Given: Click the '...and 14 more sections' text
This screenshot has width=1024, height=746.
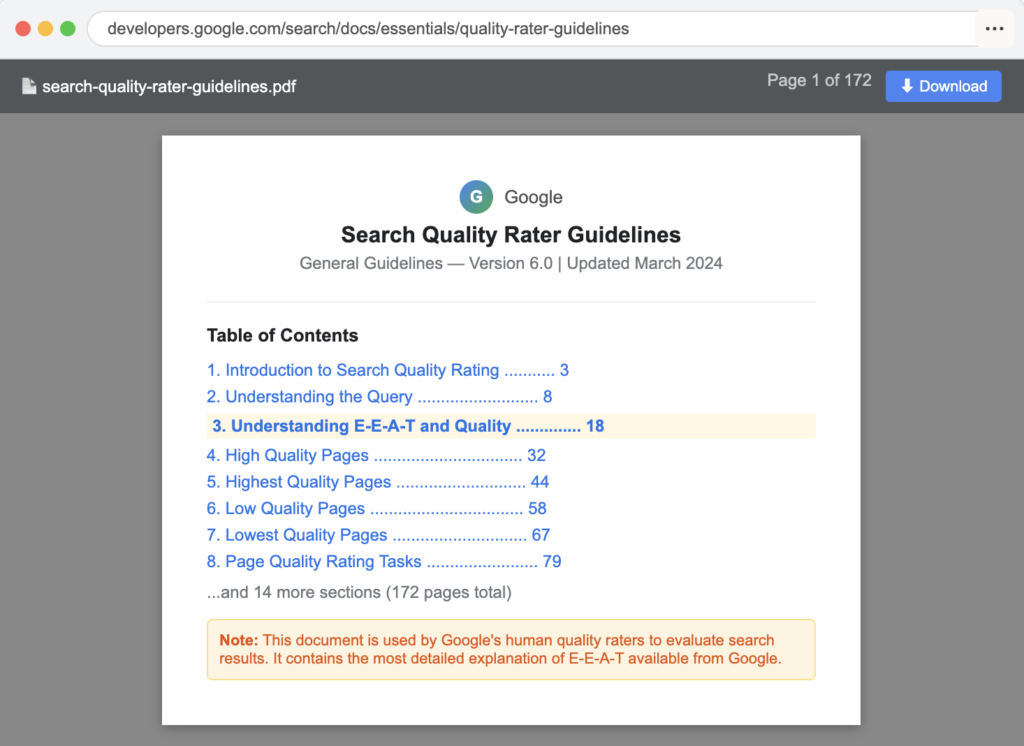Looking at the screenshot, I should (359, 592).
